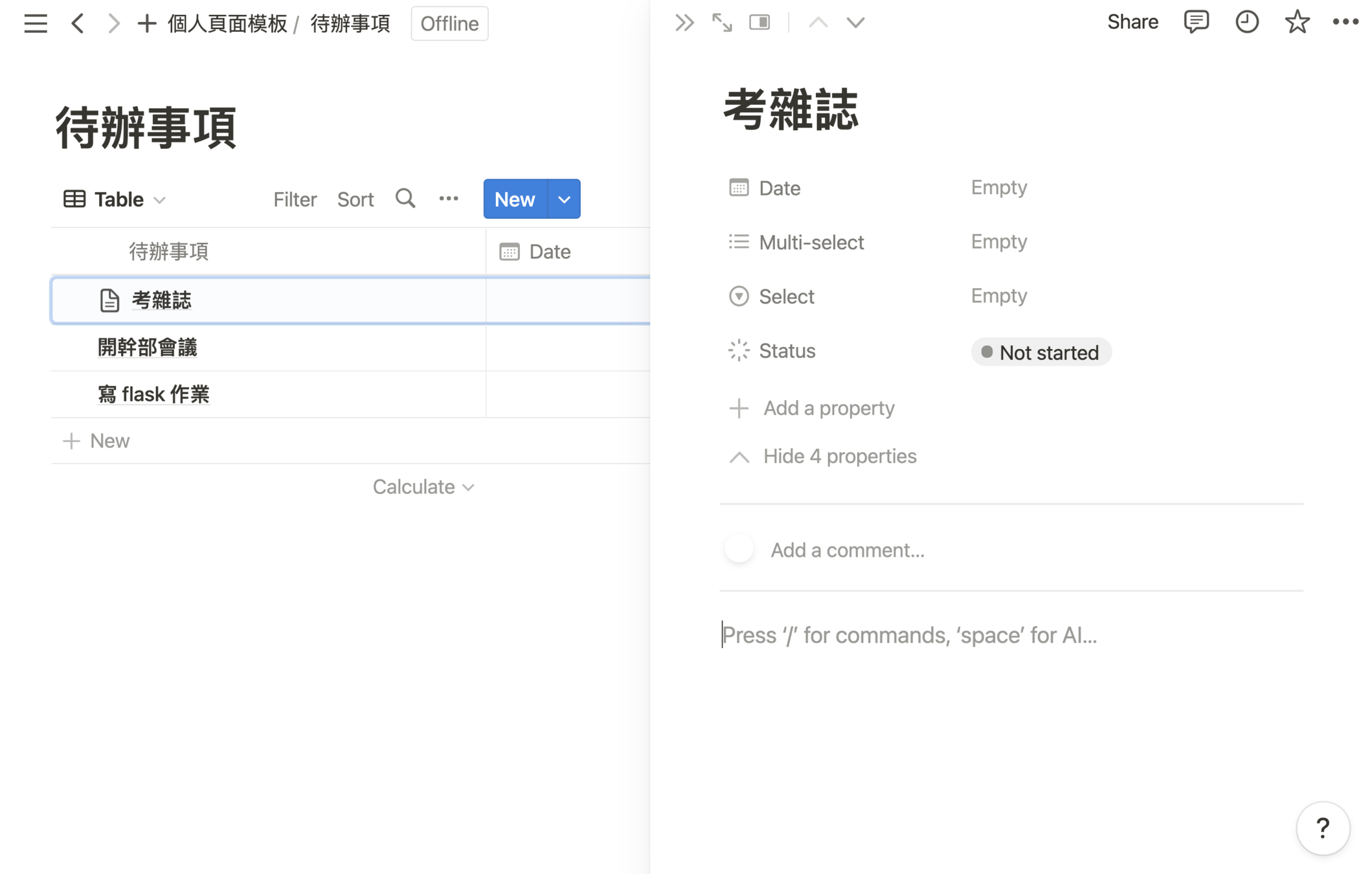This screenshot has width=1372, height=874.
Task: Expand the Calculate dropdown
Action: click(423, 487)
